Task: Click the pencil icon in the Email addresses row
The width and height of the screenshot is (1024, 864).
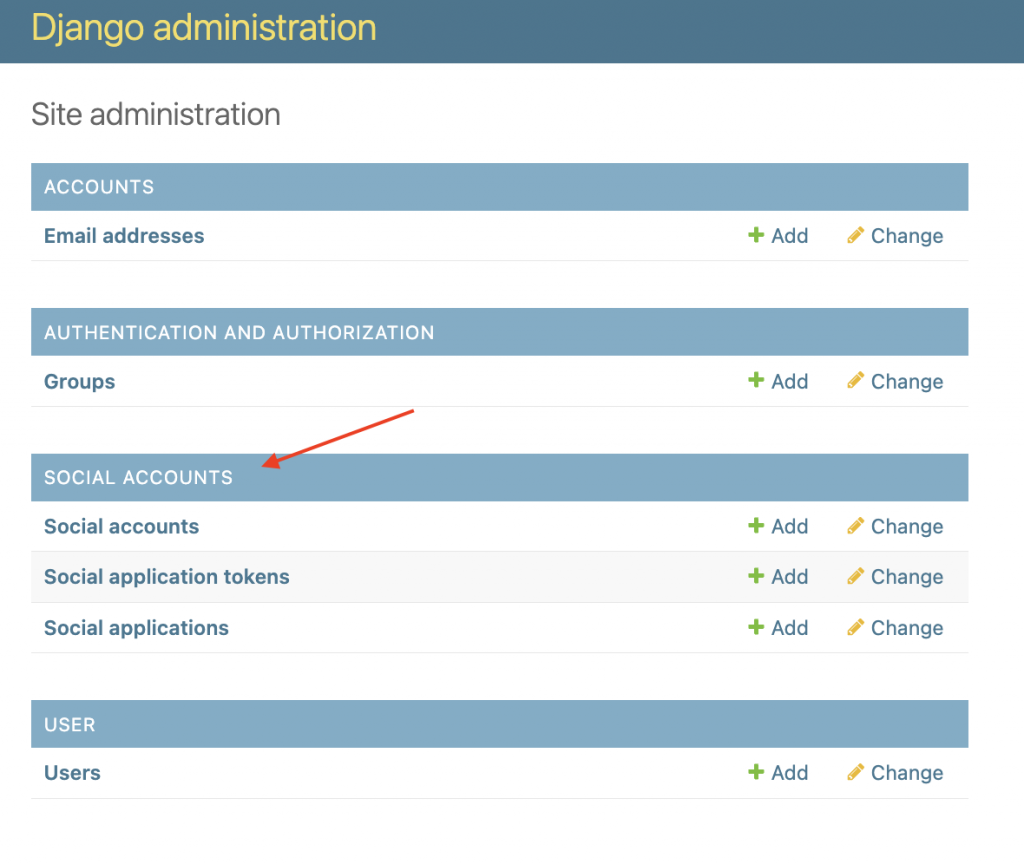Action: pos(856,235)
